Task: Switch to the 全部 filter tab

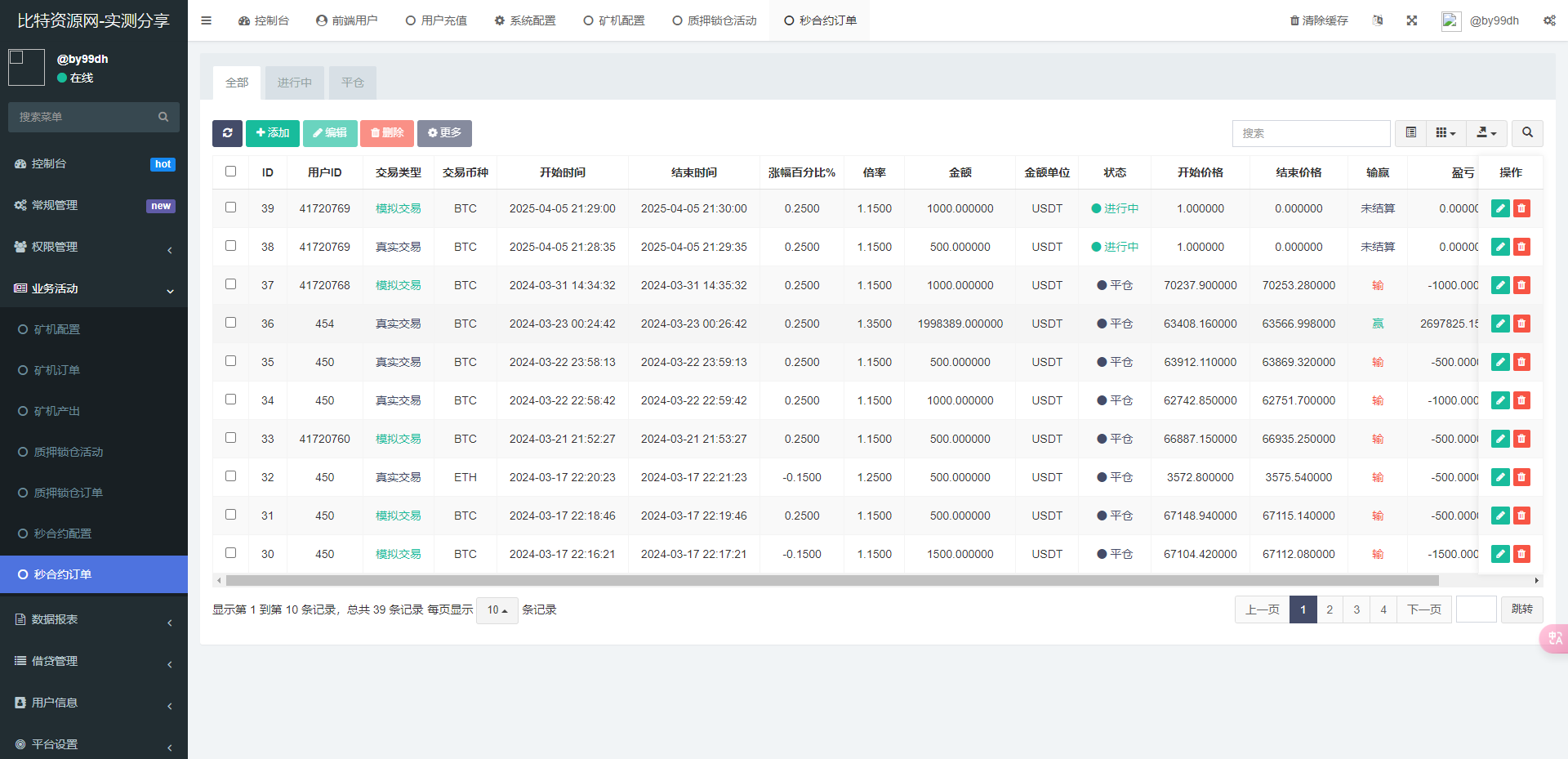Action: click(x=237, y=83)
